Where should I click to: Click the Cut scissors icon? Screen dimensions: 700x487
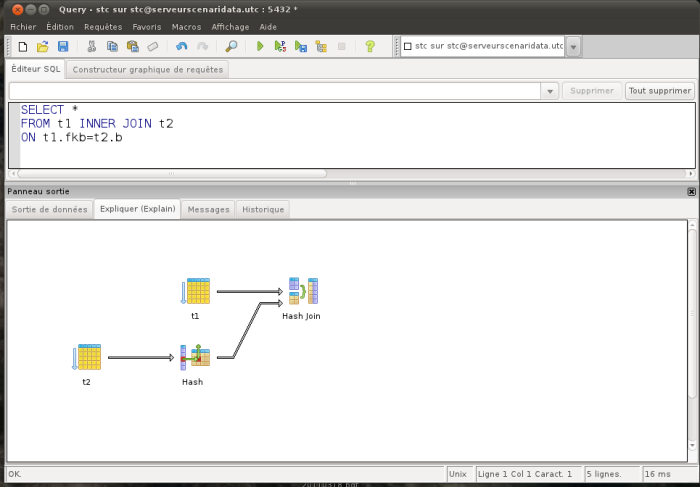click(92, 46)
